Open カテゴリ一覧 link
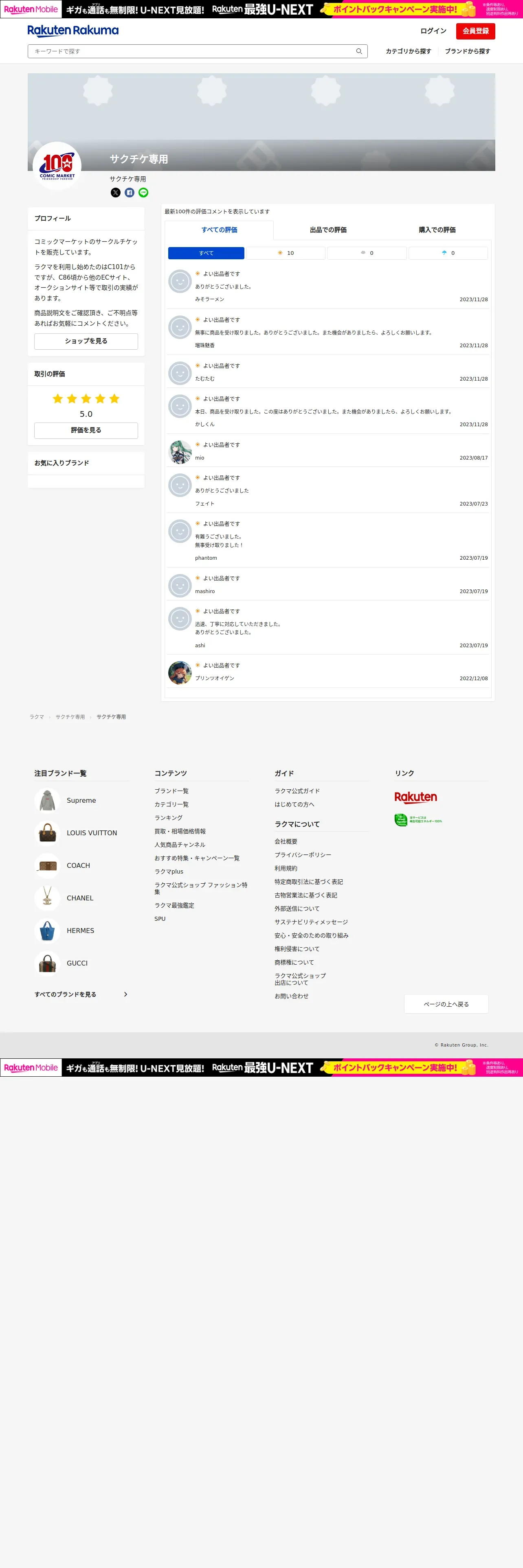Viewport: 523px width, 1568px height. pyautogui.click(x=172, y=805)
